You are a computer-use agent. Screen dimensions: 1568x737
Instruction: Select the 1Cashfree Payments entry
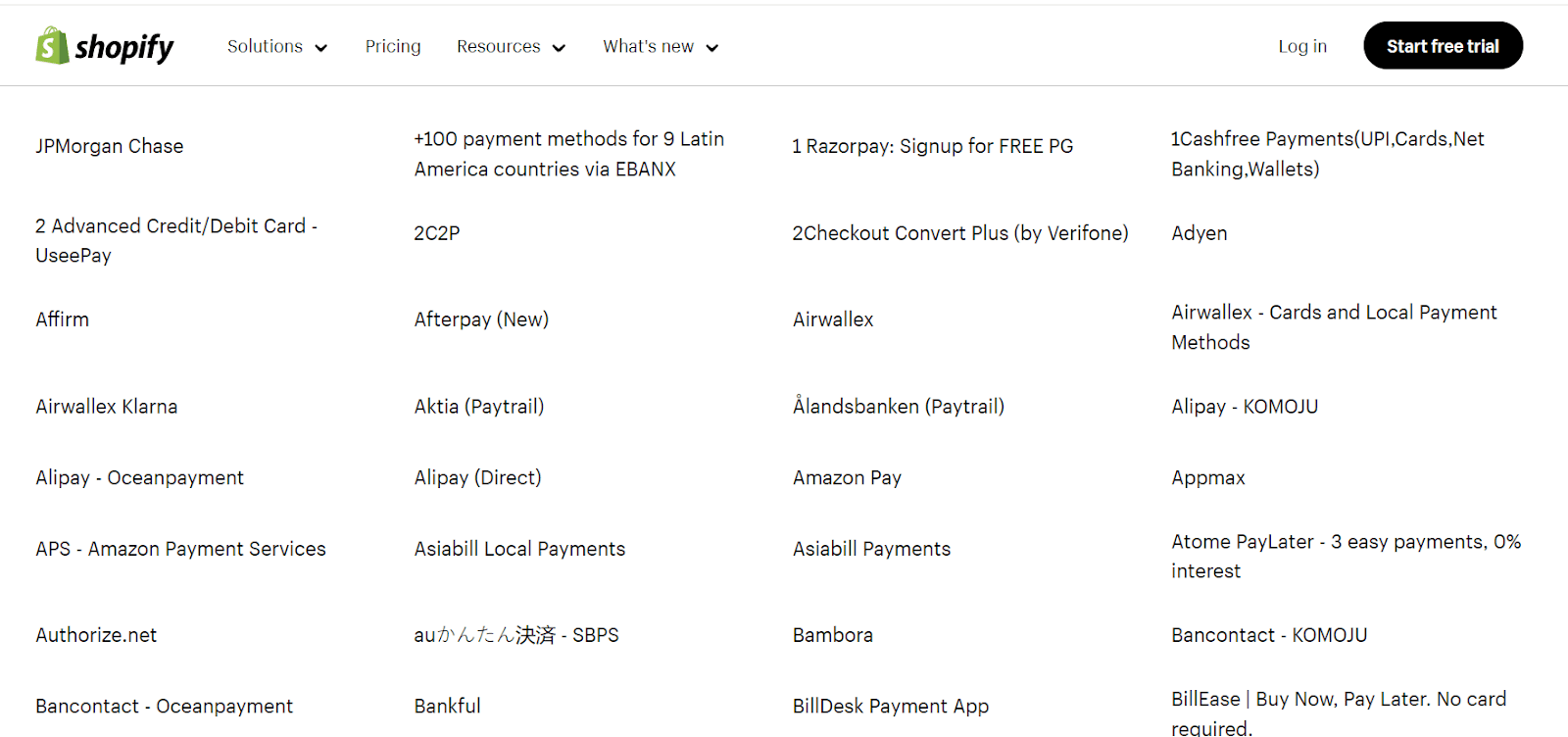[1328, 154]
